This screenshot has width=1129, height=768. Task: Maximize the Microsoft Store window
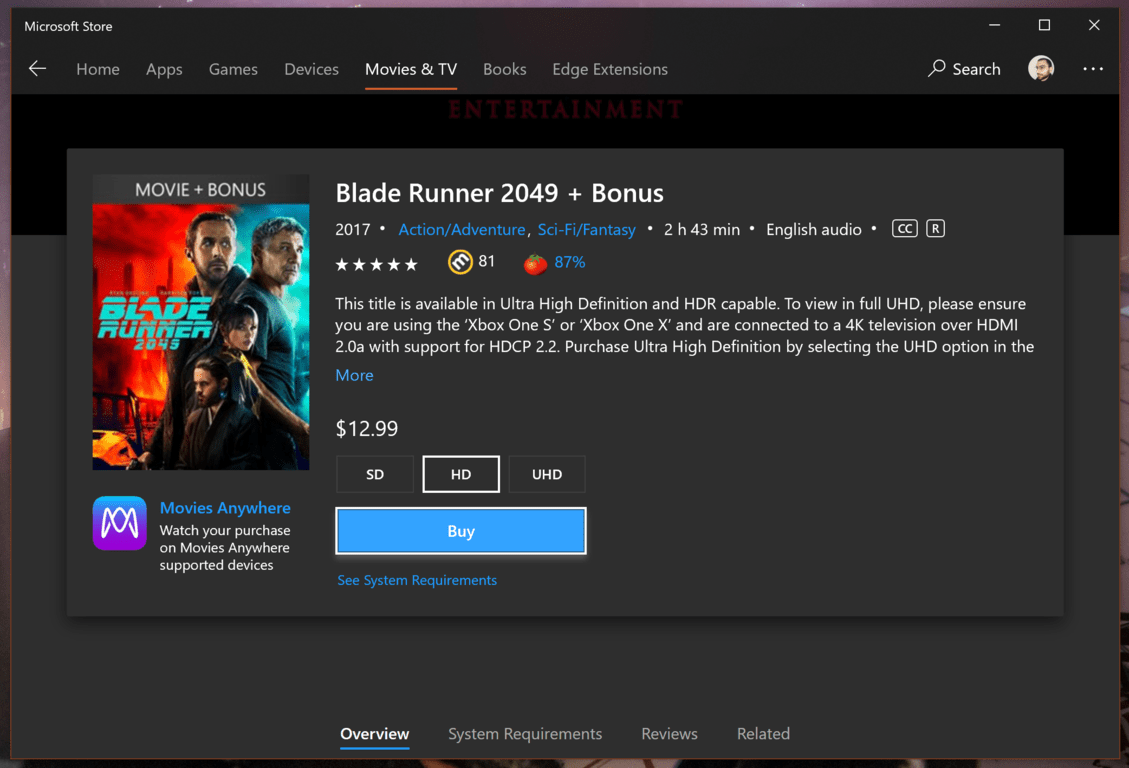pyautogui.click(x=1044, y=25)
